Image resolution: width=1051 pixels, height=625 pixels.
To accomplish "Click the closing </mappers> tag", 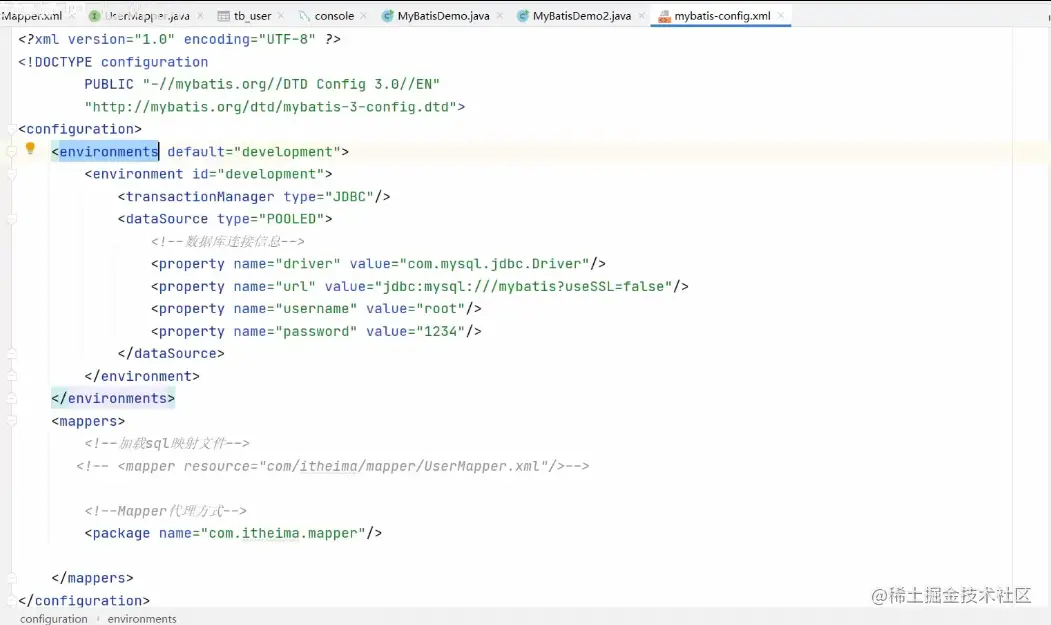I will click(x=92, y=578).
